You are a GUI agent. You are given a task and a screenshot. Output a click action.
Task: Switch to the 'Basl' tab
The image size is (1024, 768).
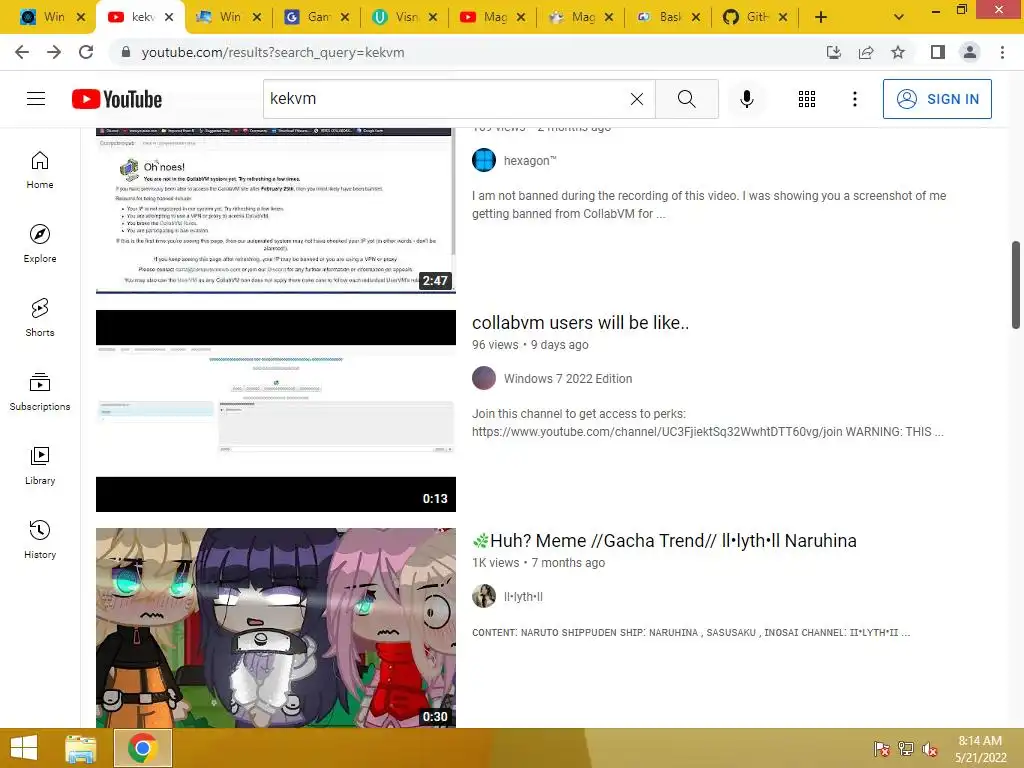669,17
